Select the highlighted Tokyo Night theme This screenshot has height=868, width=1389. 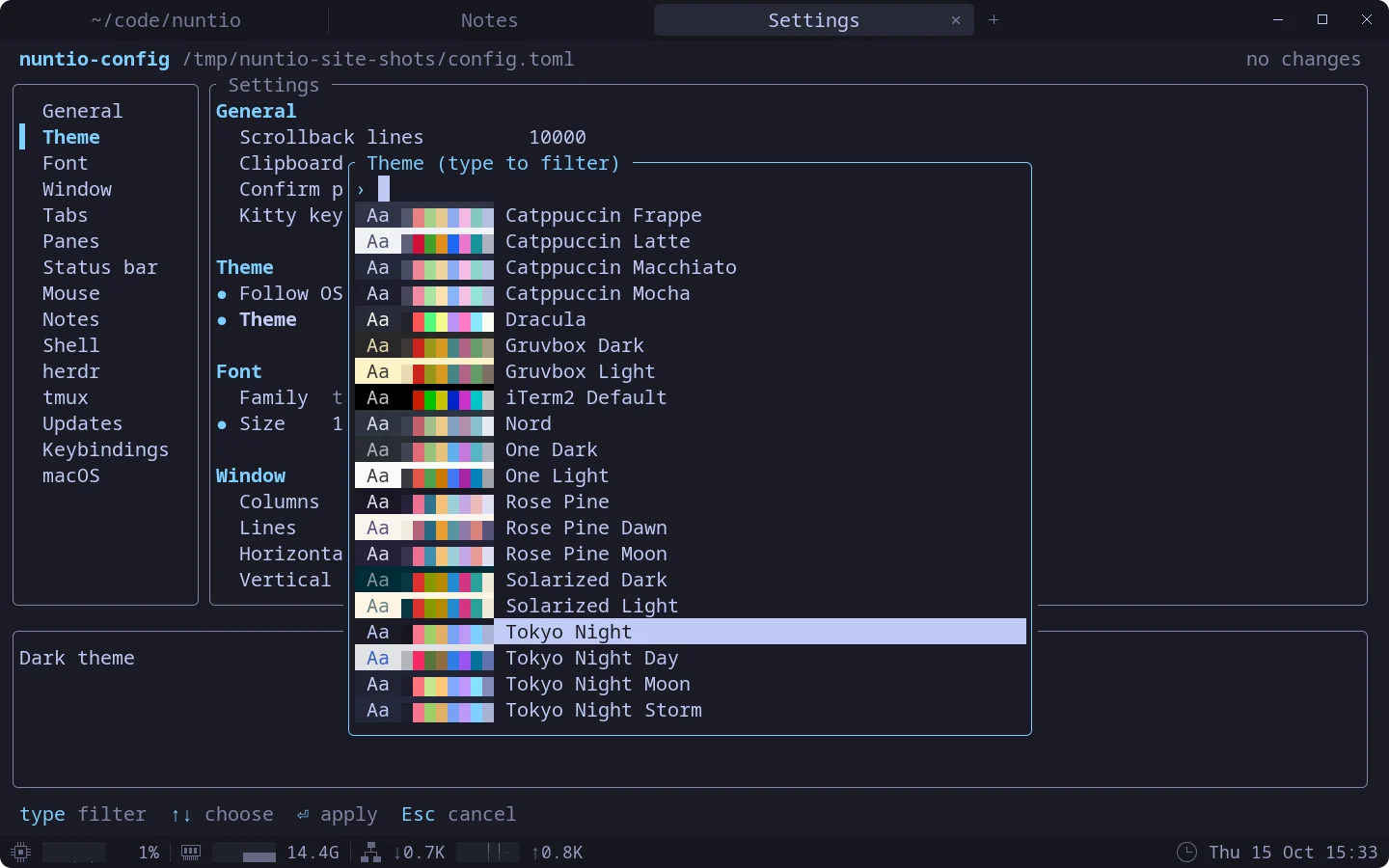[691, 632]
